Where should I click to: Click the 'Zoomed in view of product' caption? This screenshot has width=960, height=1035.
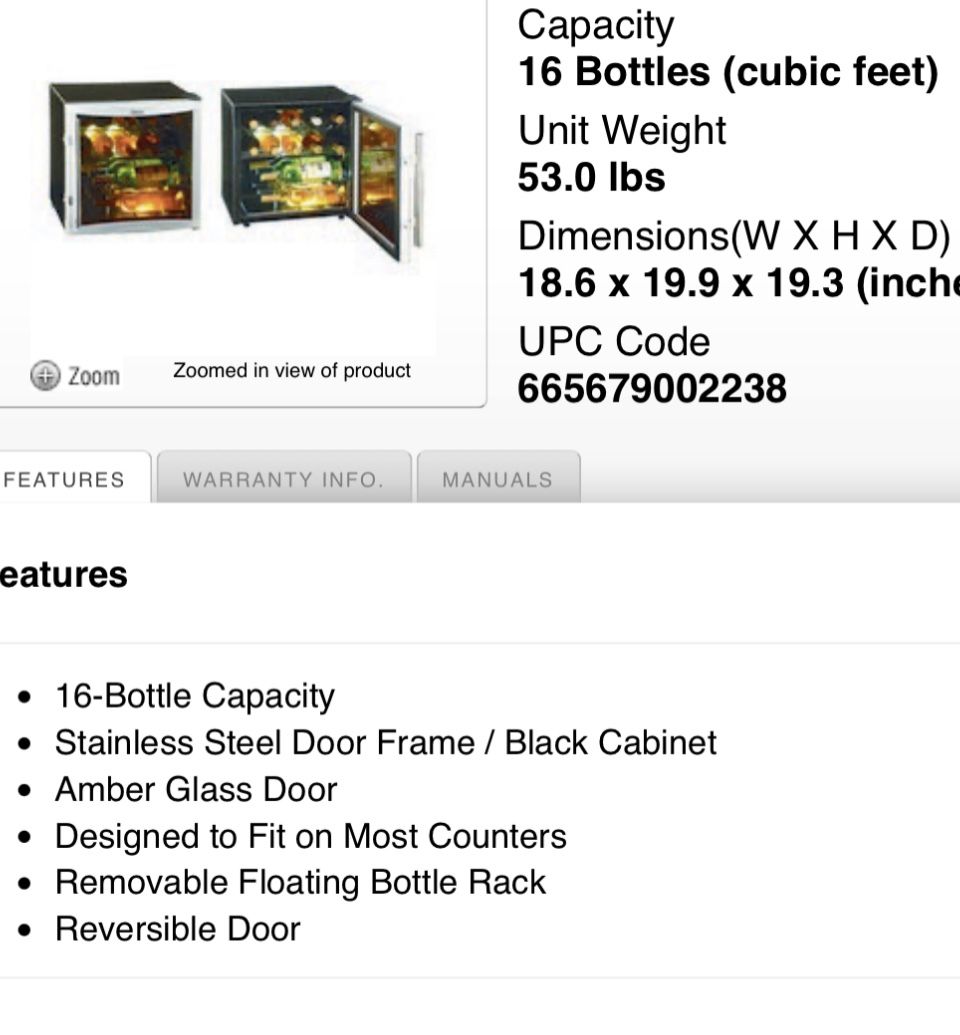pos(292,370)
